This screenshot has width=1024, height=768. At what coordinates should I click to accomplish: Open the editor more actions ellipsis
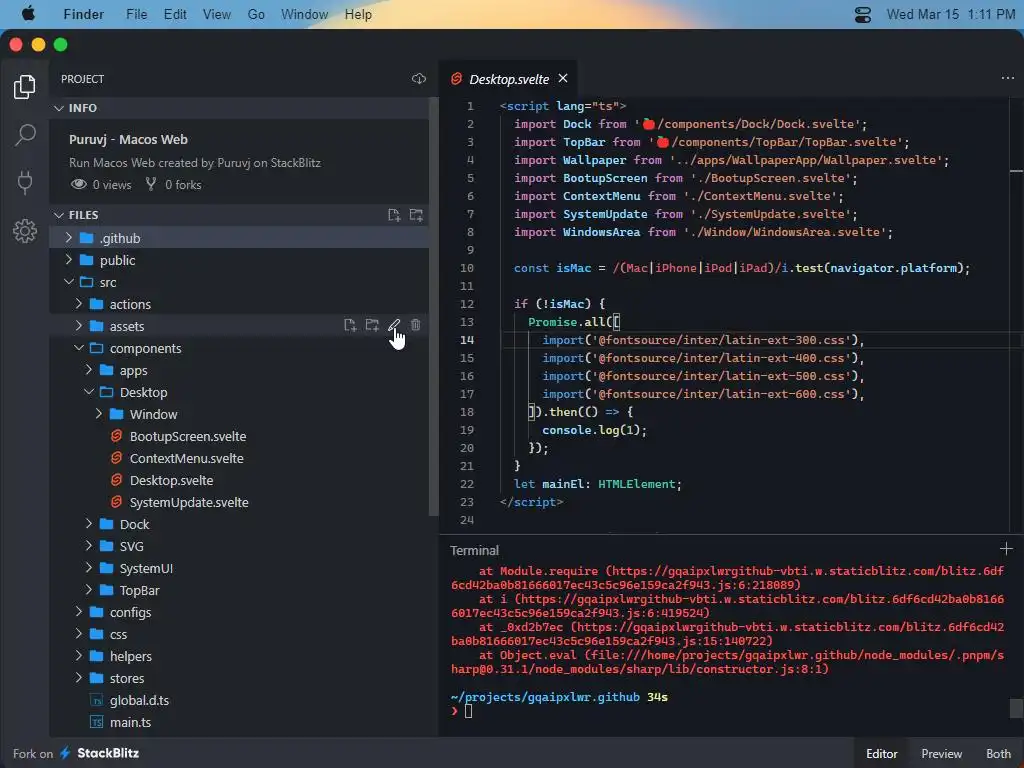(1008, 78)
